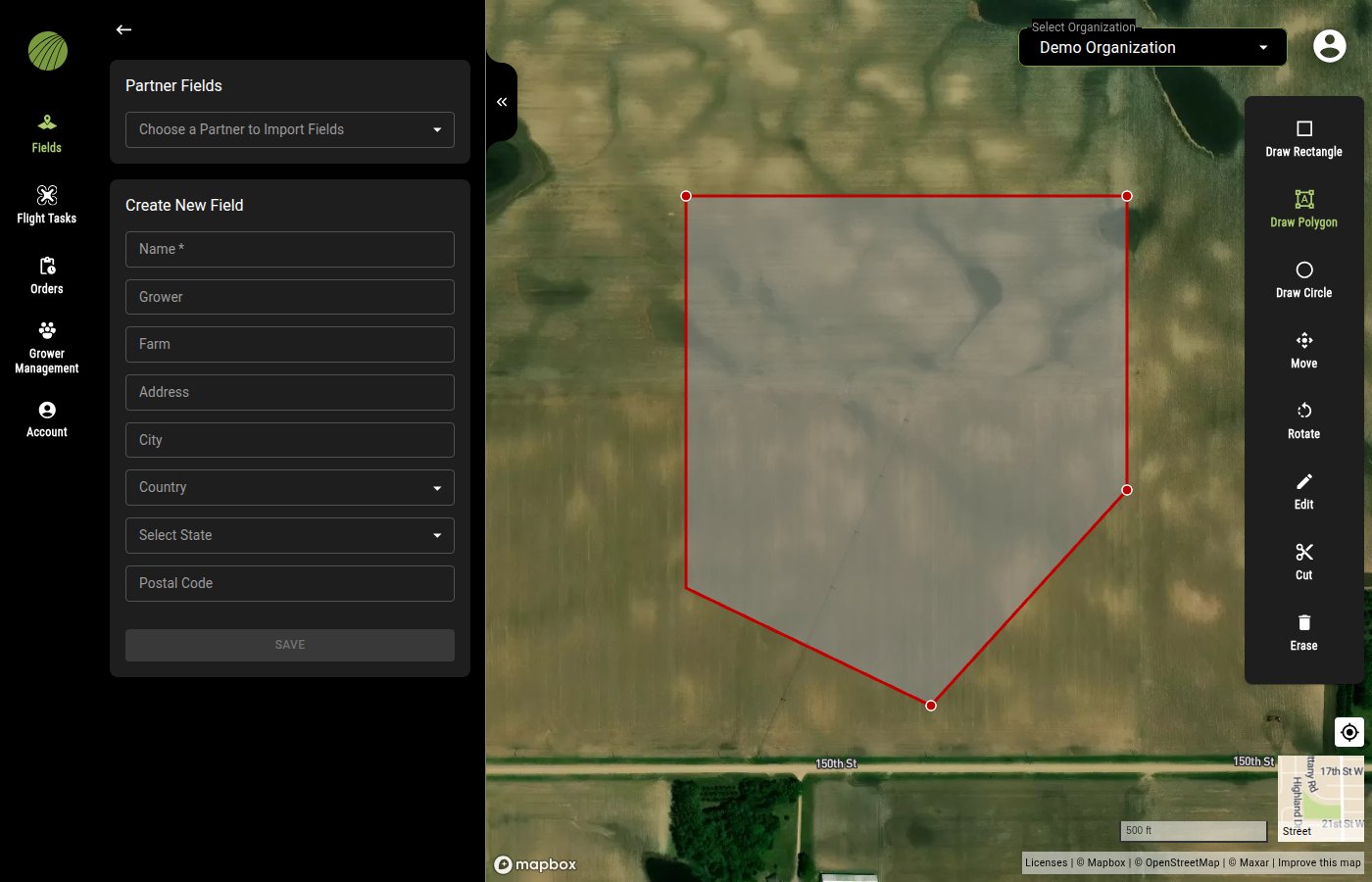The height and width of the screenshot is (882, 1372).
Task: Open the user profile avatar menu
Action: pyautogui.click(x=1330, y=46)
